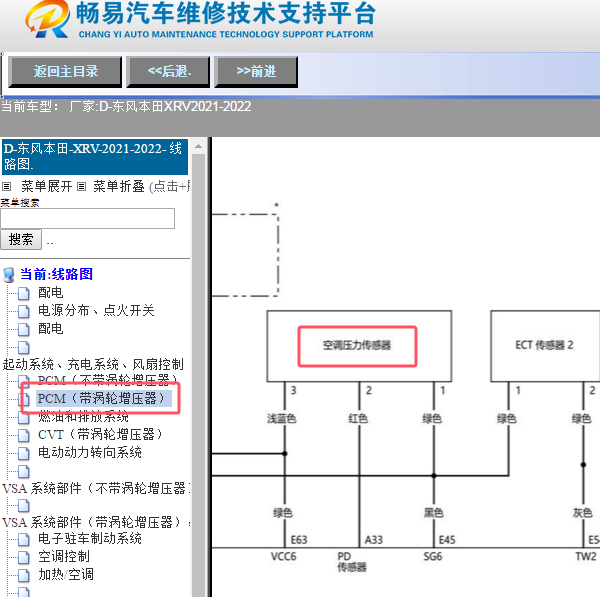Image resolution: width=600 pixels, height=597 pixels.
Task: Click the A33 connector label
Action: pos(374,540)
